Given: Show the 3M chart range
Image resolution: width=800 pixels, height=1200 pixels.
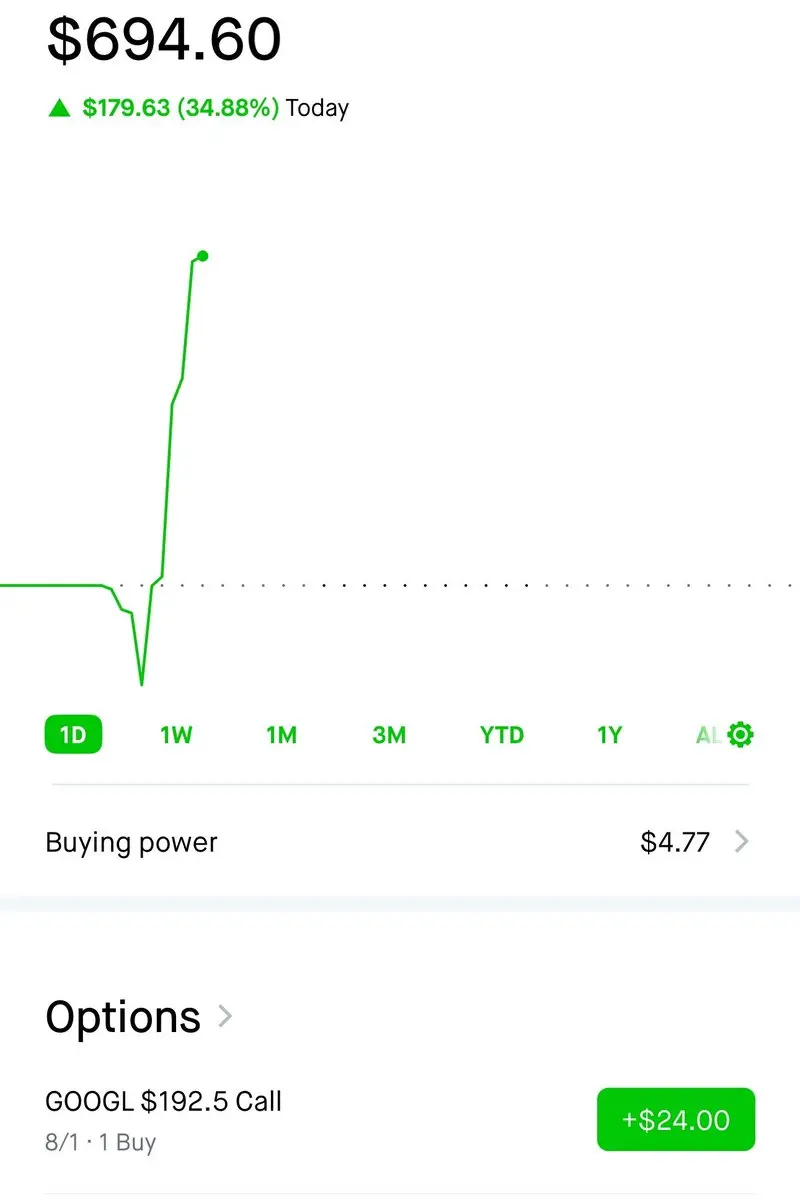Looking at the screenshot, I should (x=389, y=735).
